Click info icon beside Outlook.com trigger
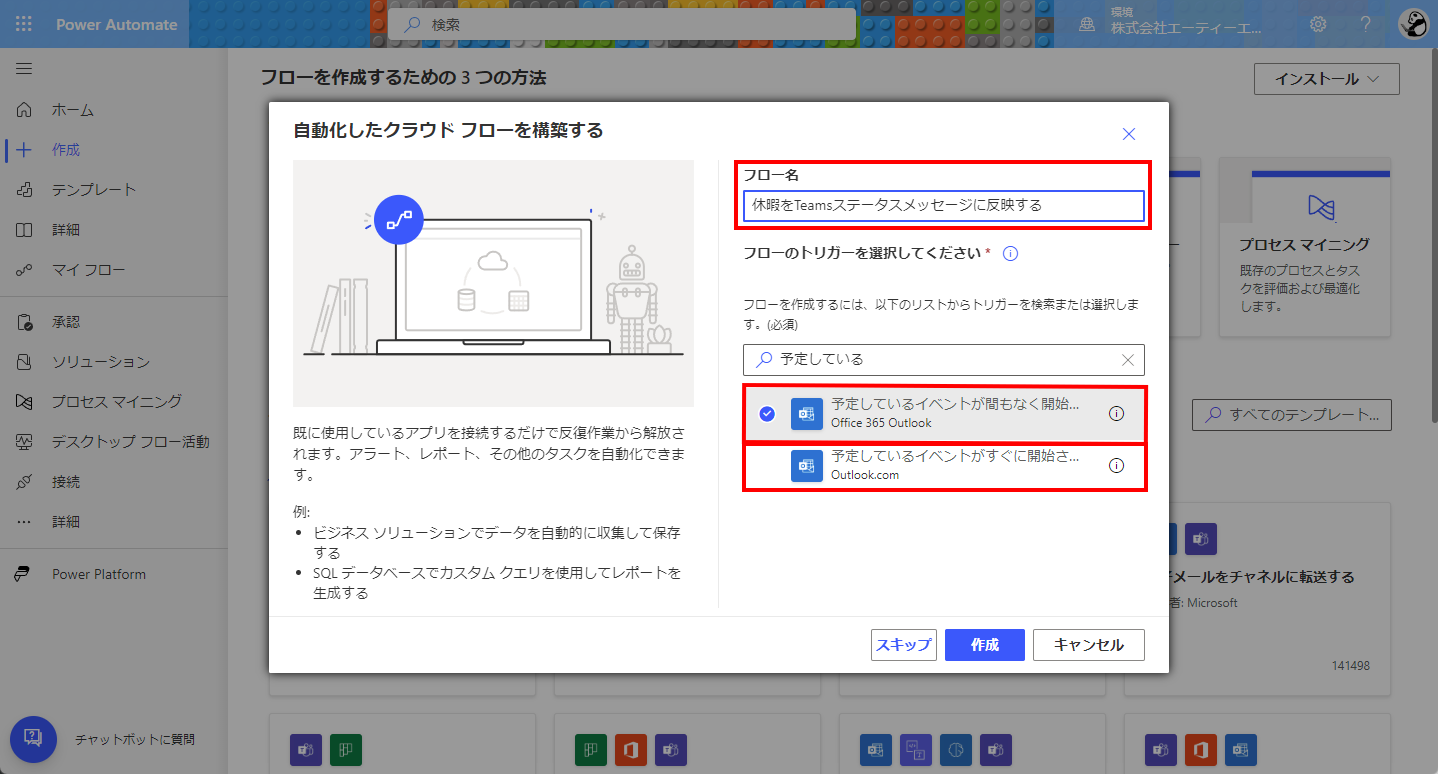The image size is (1438, 774). tap(1117, 465)
